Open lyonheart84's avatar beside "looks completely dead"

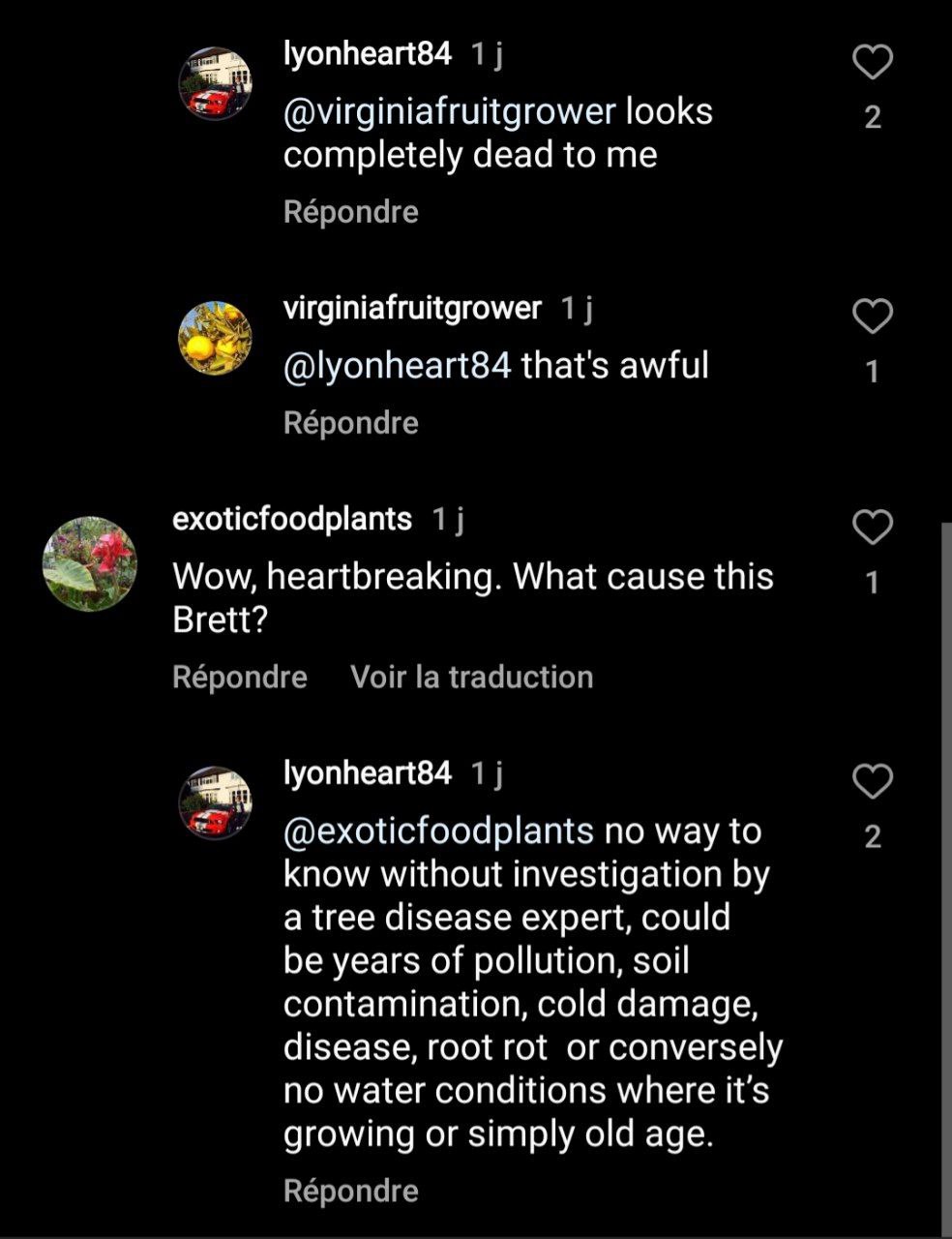[215, 84]
